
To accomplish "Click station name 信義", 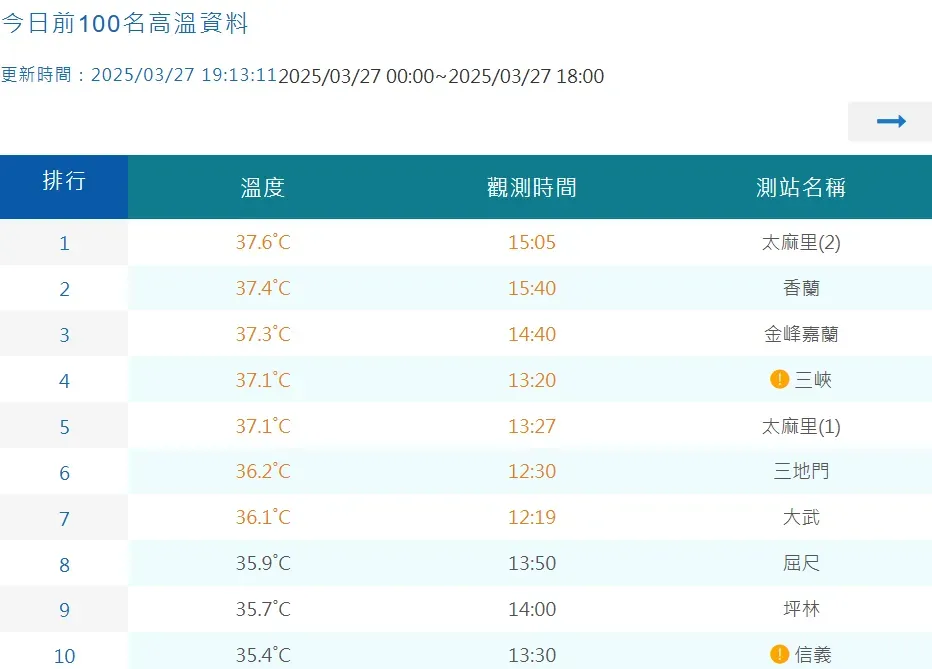I will [x=813, y=655].
